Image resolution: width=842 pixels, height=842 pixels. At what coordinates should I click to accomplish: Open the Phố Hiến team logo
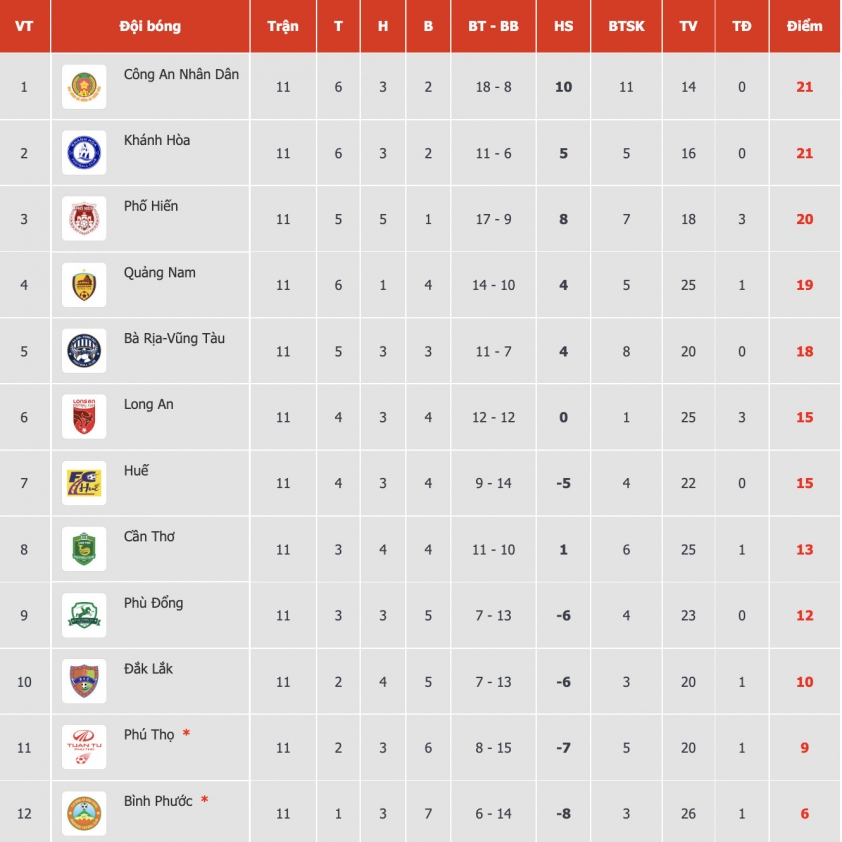pos(84,219)
